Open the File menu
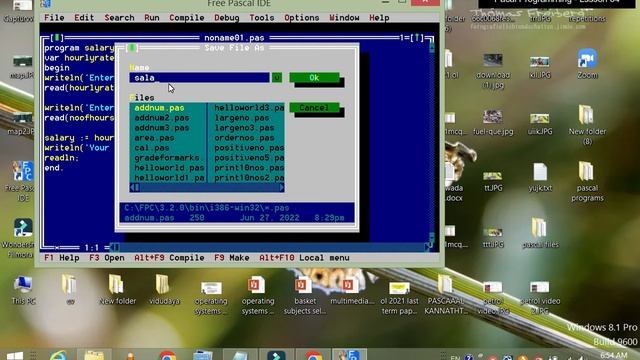Image resolution: width=640 pixels, height=360 pixels. pos(54,18)
